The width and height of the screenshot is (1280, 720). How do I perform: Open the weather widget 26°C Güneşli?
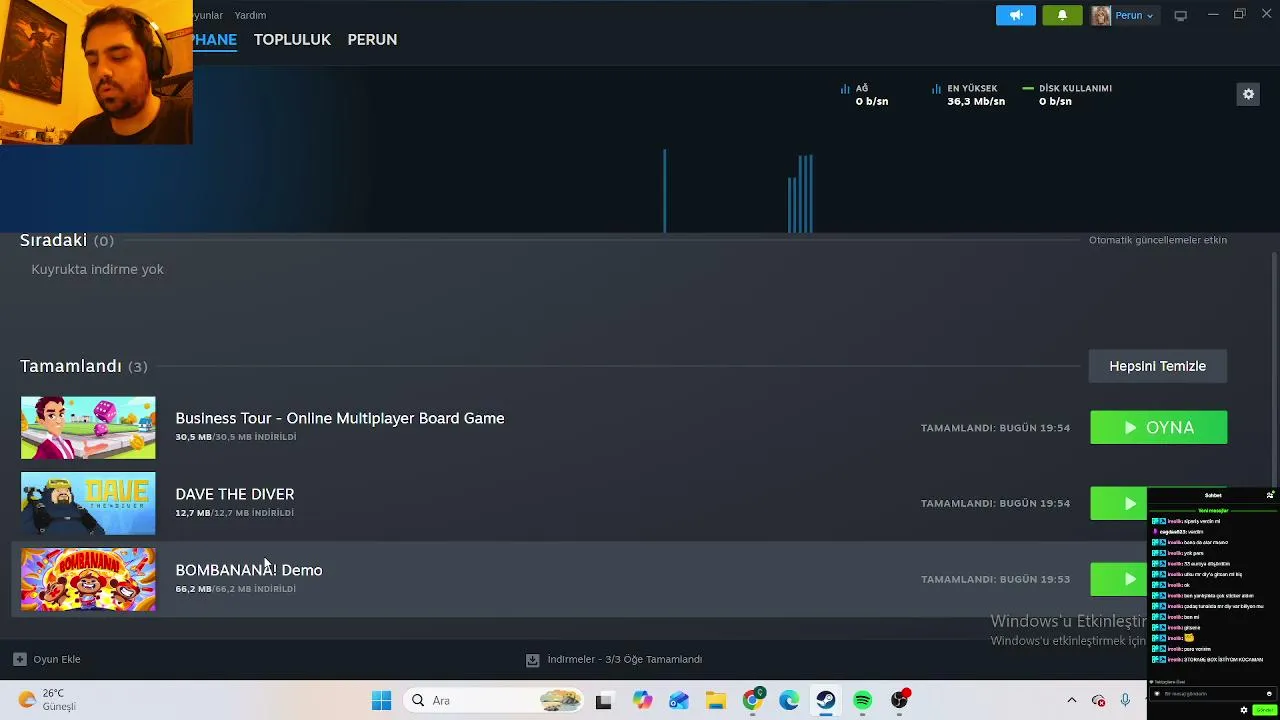[47, 700]
